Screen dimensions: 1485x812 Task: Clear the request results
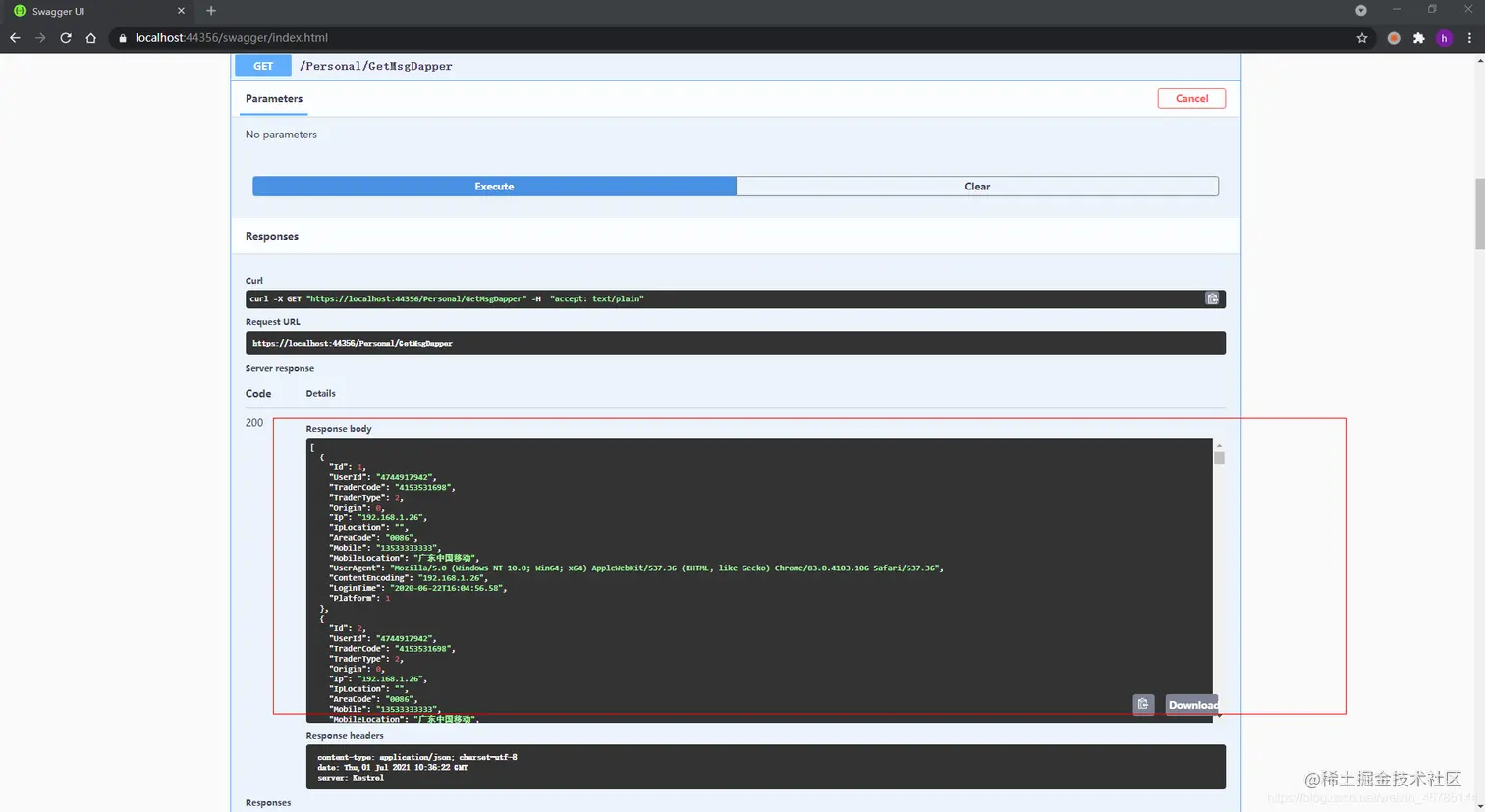pos(977,187)
